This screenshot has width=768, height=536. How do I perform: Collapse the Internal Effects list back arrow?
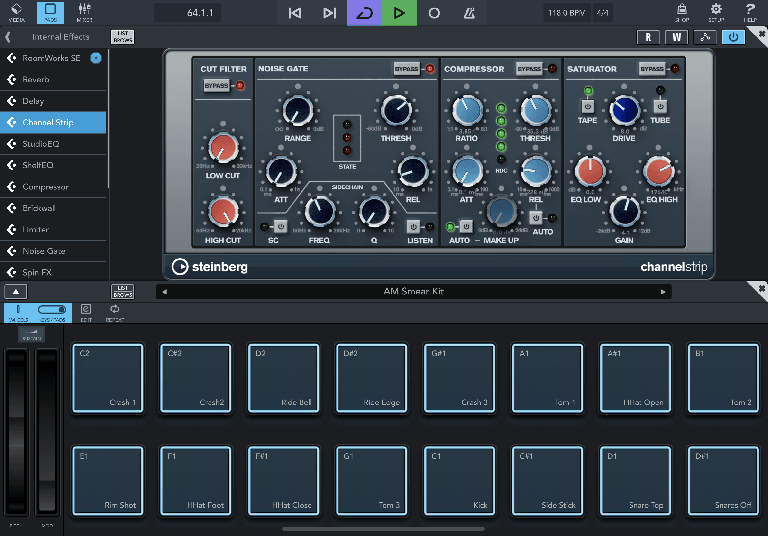pyautogui.click(x=8, y=37)
